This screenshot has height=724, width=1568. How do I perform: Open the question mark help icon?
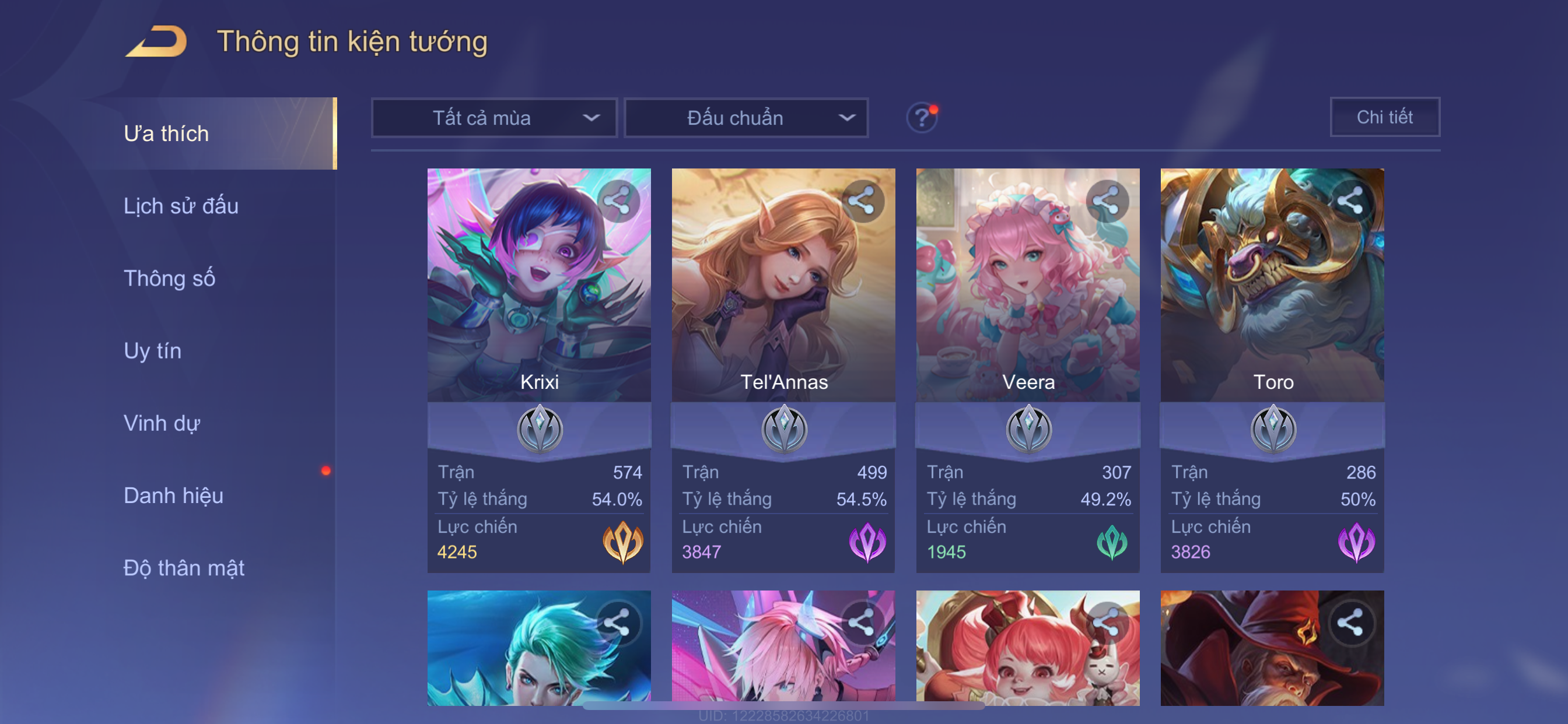click(922, 117)
